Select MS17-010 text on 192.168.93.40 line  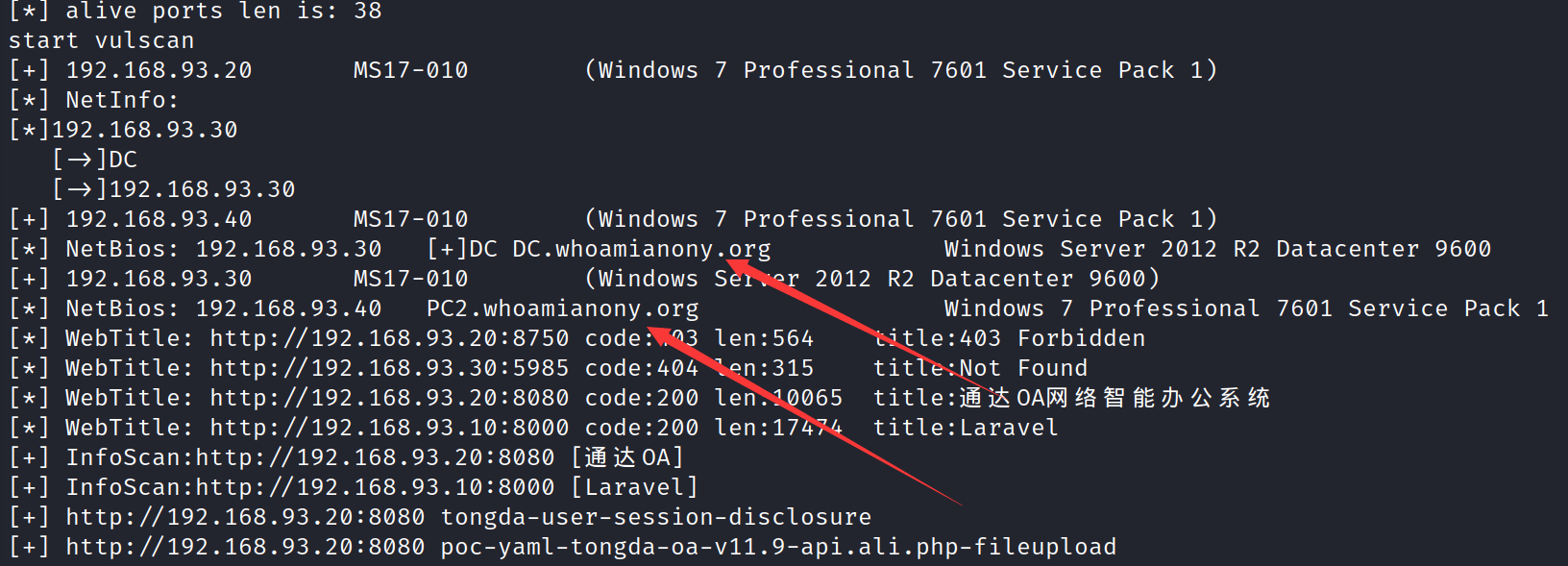click(x=410, y=219)
